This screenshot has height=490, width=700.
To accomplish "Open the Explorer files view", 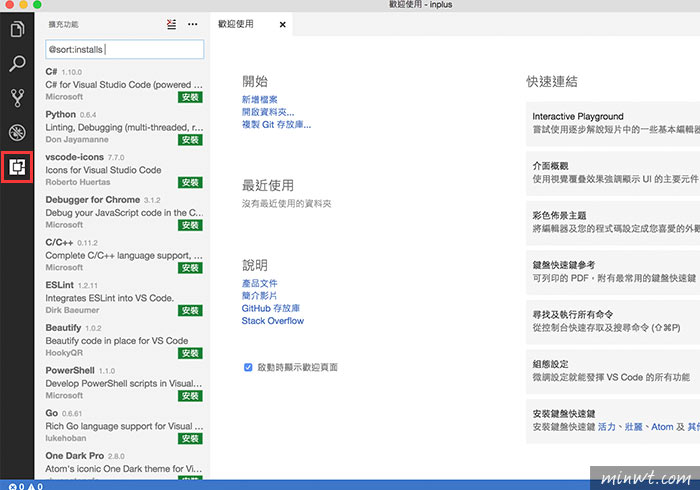I will (17, 29).
